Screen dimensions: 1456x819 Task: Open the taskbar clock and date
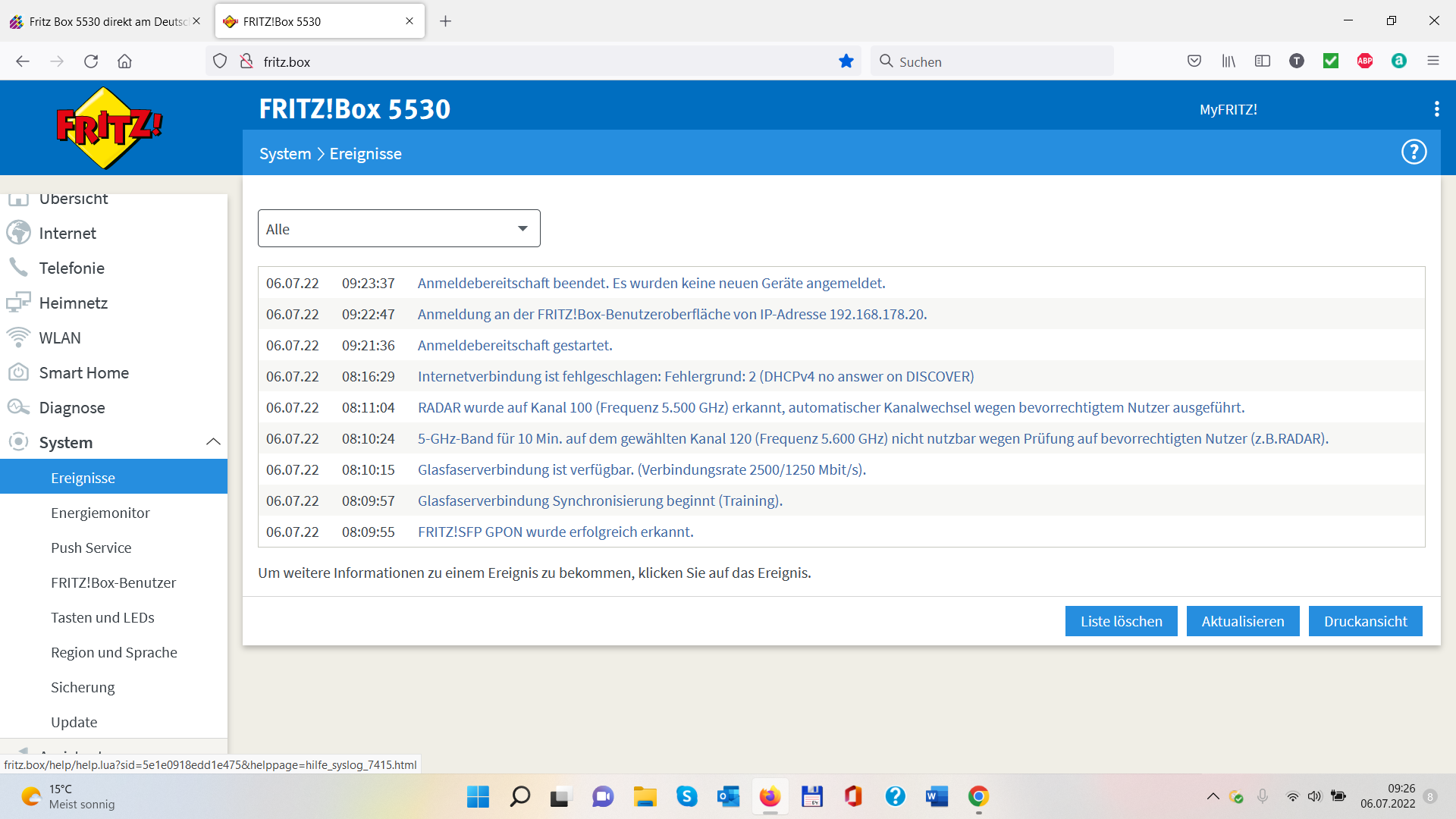[1388, 796]
